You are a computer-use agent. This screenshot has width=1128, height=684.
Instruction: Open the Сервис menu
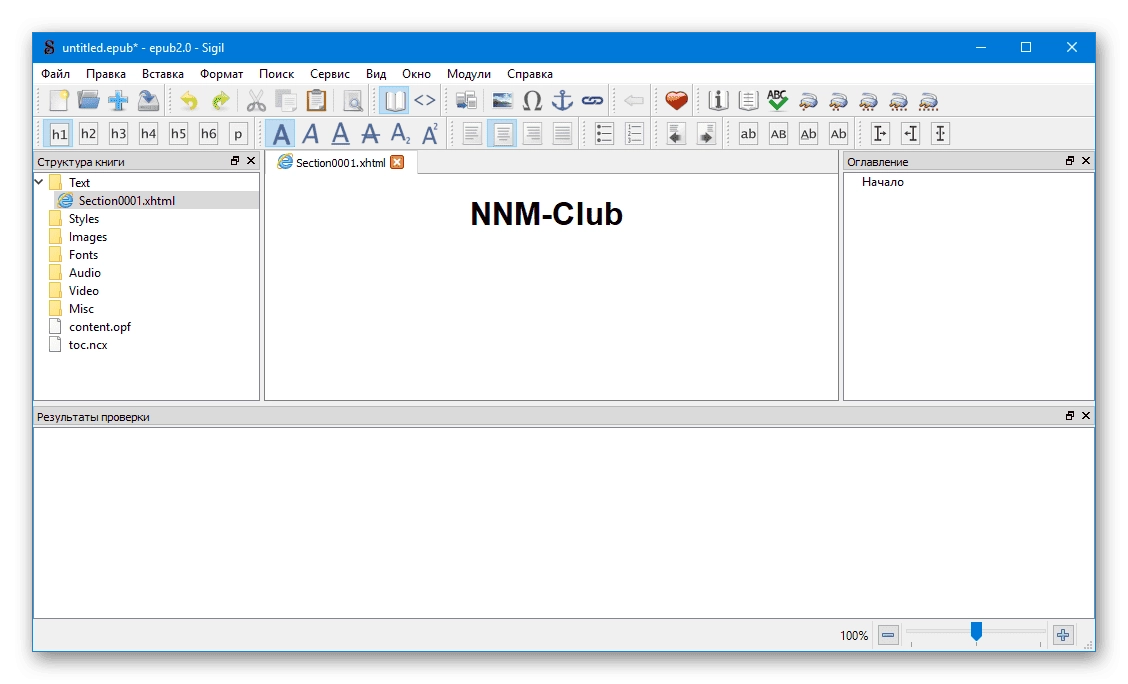coord(329,73)
